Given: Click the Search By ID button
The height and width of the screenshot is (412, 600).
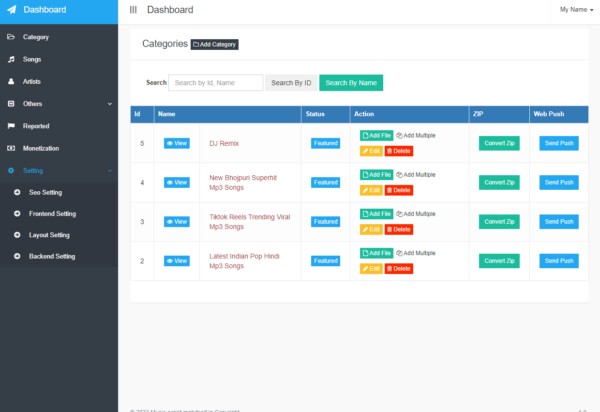Looking at the screenshot, I should 291,83.
